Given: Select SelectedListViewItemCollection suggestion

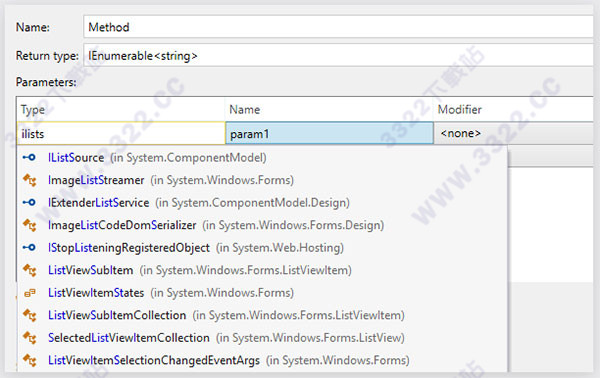Looking at the screenshot, I should [x=262, y=338].
